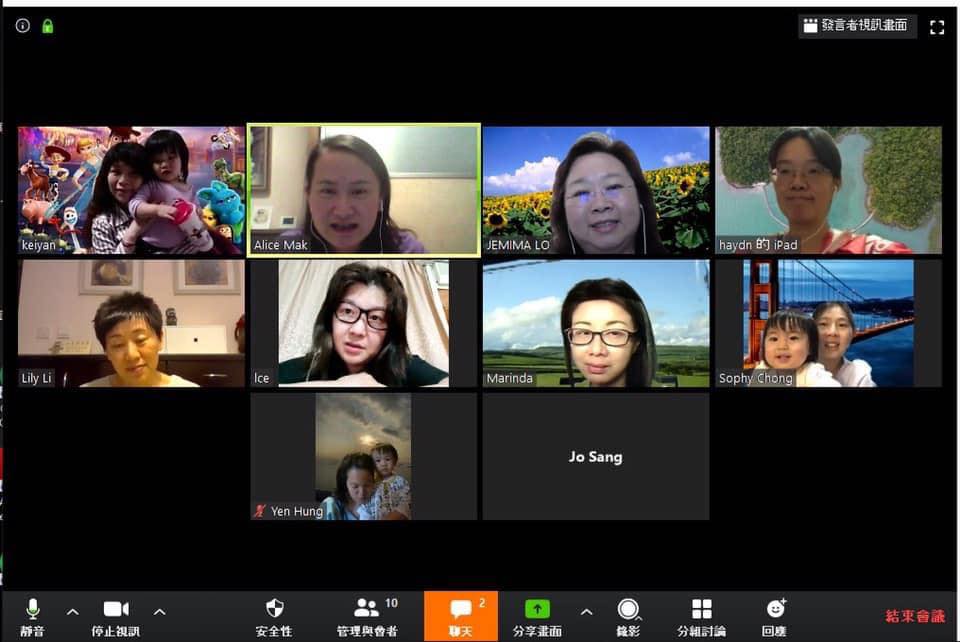Open the meeting information icon

point(23,26)
